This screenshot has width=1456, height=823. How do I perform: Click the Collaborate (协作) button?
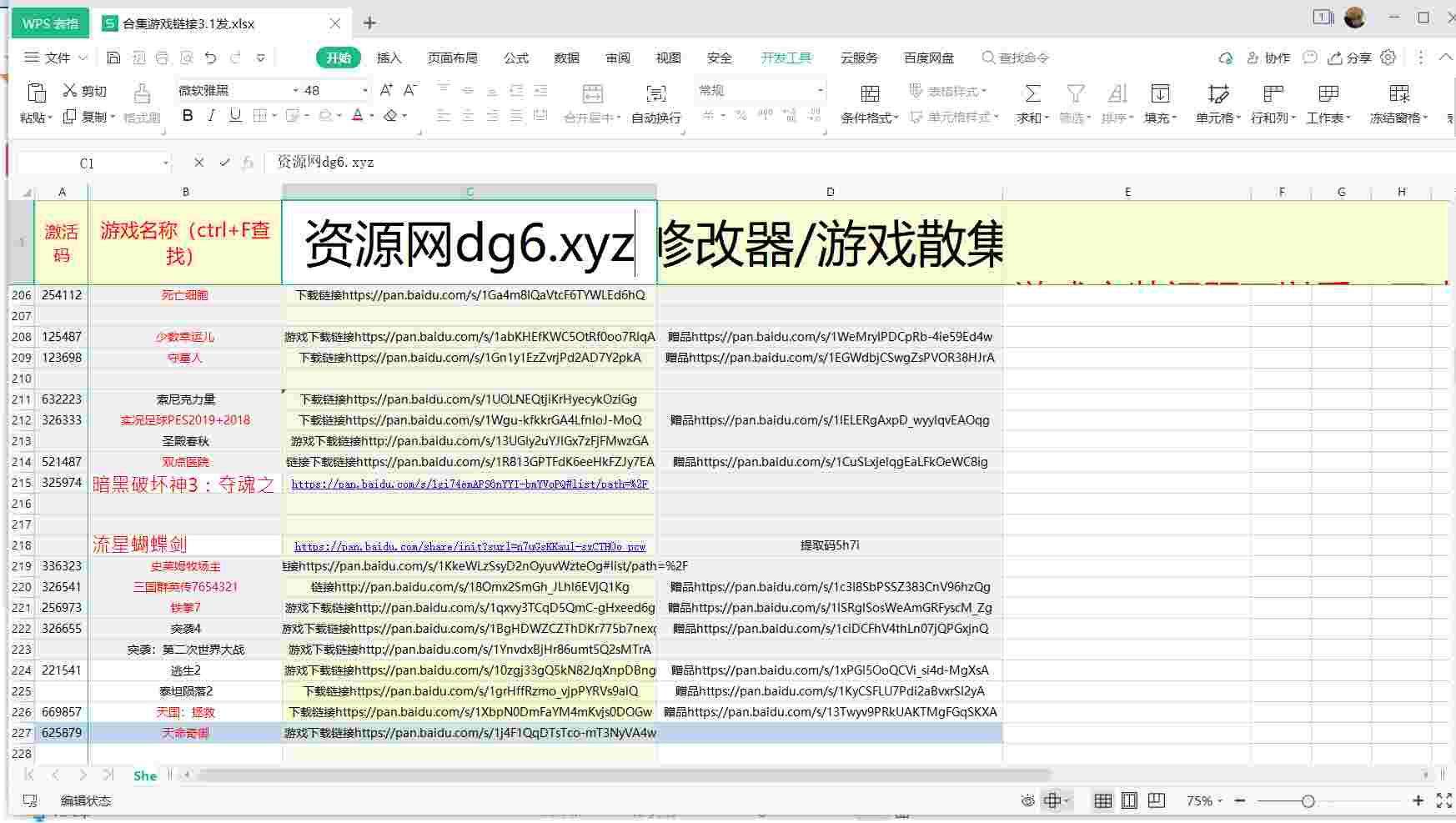click(x=1268, y=58)
